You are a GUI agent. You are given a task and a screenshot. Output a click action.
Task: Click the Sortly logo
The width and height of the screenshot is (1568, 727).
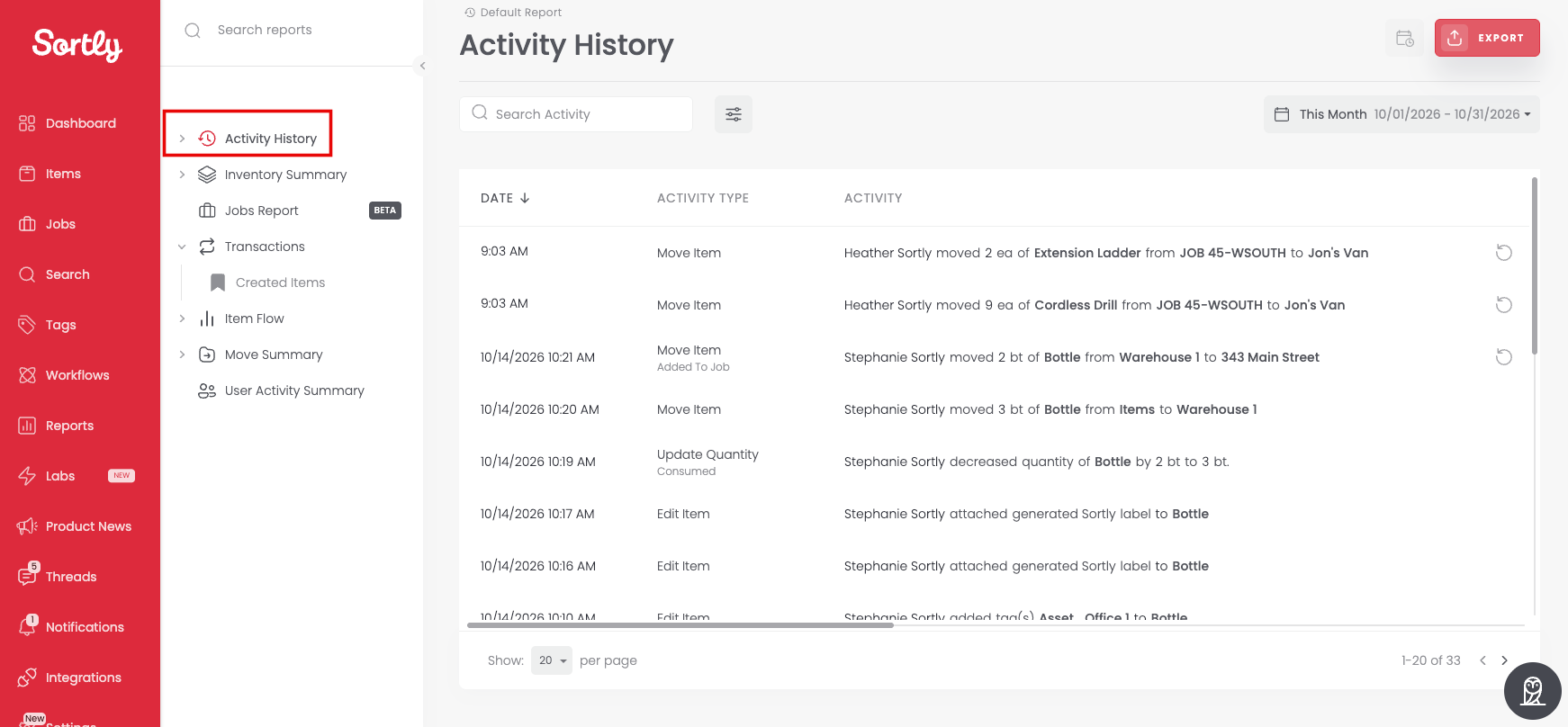(77, 45)
